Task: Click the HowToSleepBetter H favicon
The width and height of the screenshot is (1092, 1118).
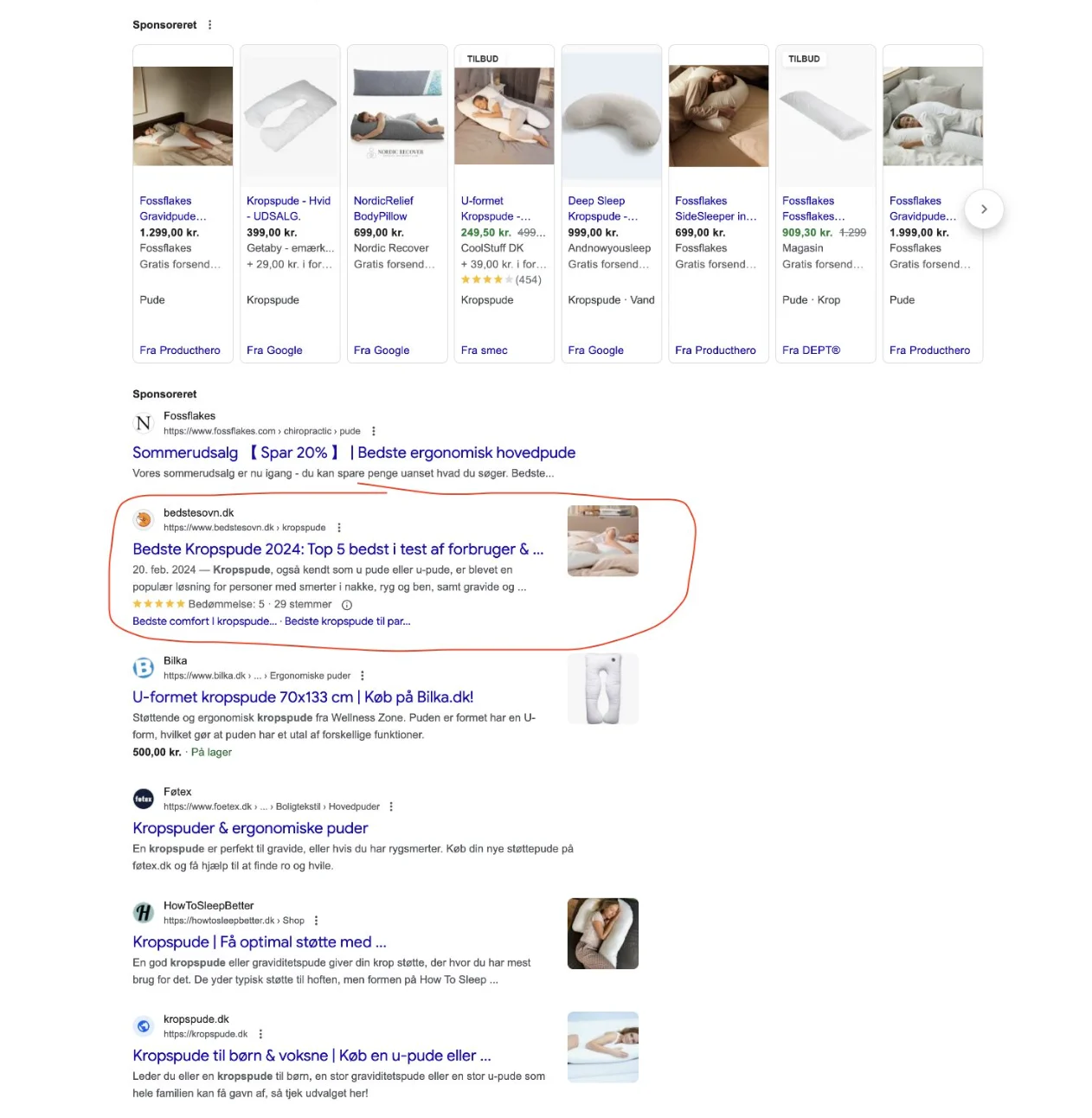Action: 144,912
